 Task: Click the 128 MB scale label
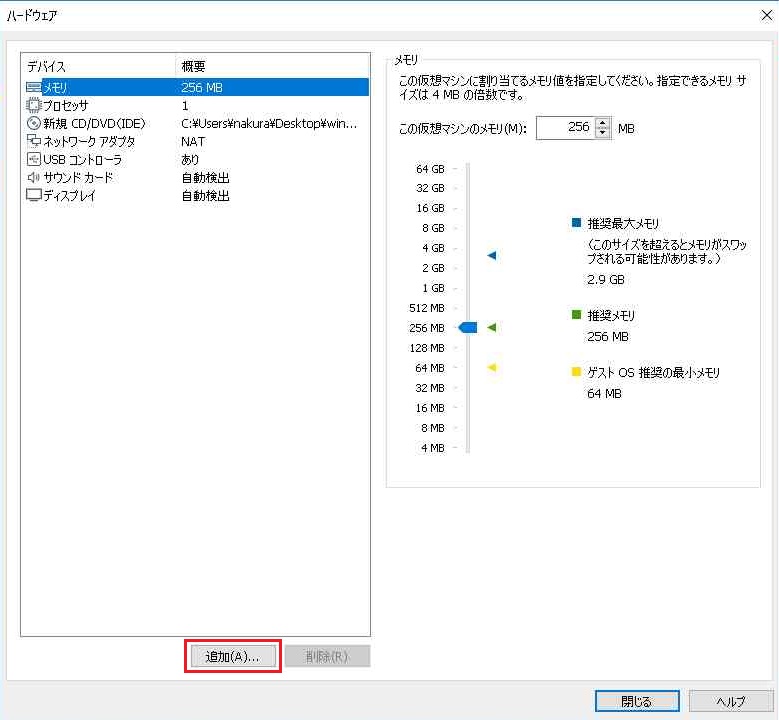[x=427, y=348]
